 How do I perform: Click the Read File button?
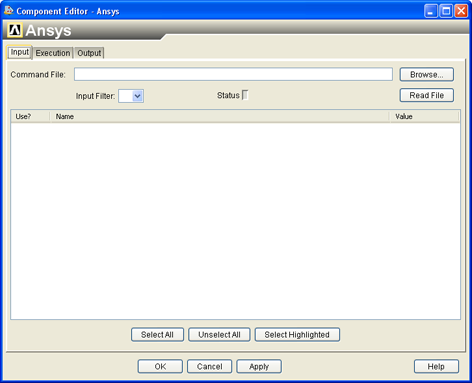tap(427, 95)
